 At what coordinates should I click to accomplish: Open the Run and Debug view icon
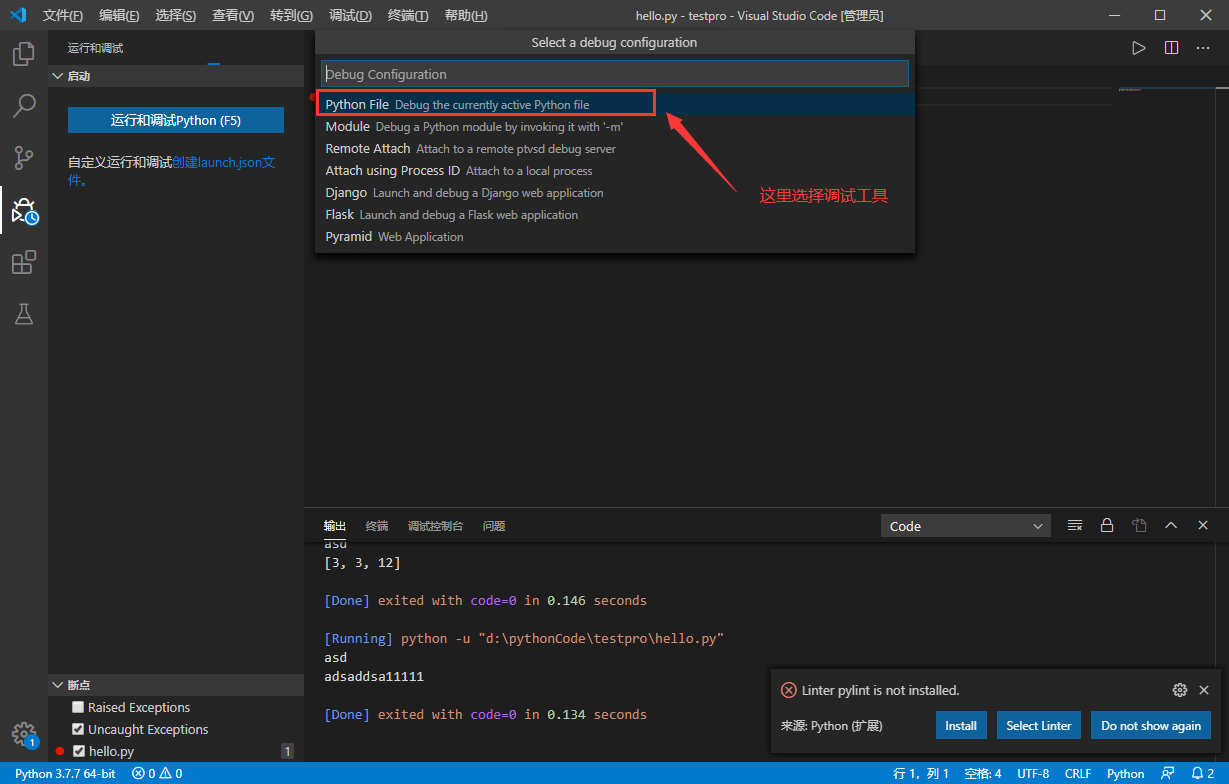coord(24,210)
